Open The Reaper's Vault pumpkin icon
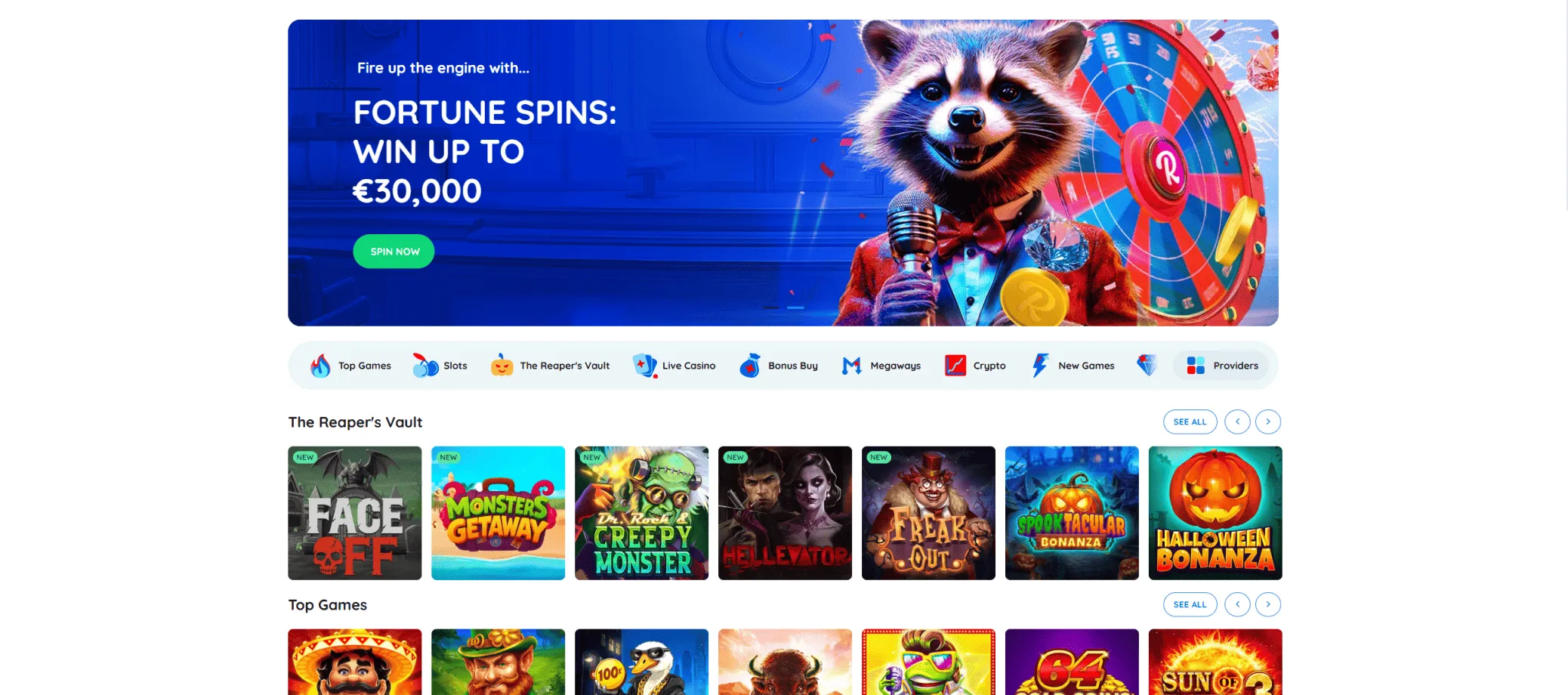The image size is (1568, 695). pos(502,366)
